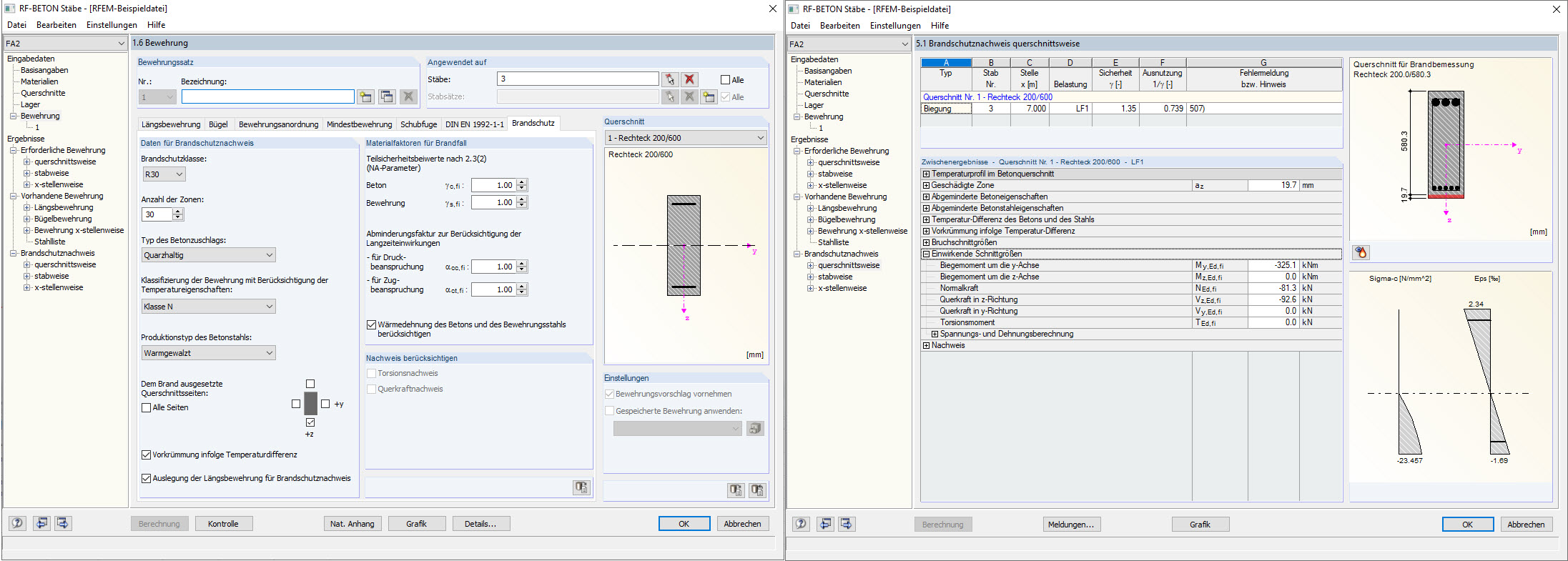The image size is (1568, 561).
Task: Switch to the Mindestbewehrung tab
Action: tap(359, 124)
